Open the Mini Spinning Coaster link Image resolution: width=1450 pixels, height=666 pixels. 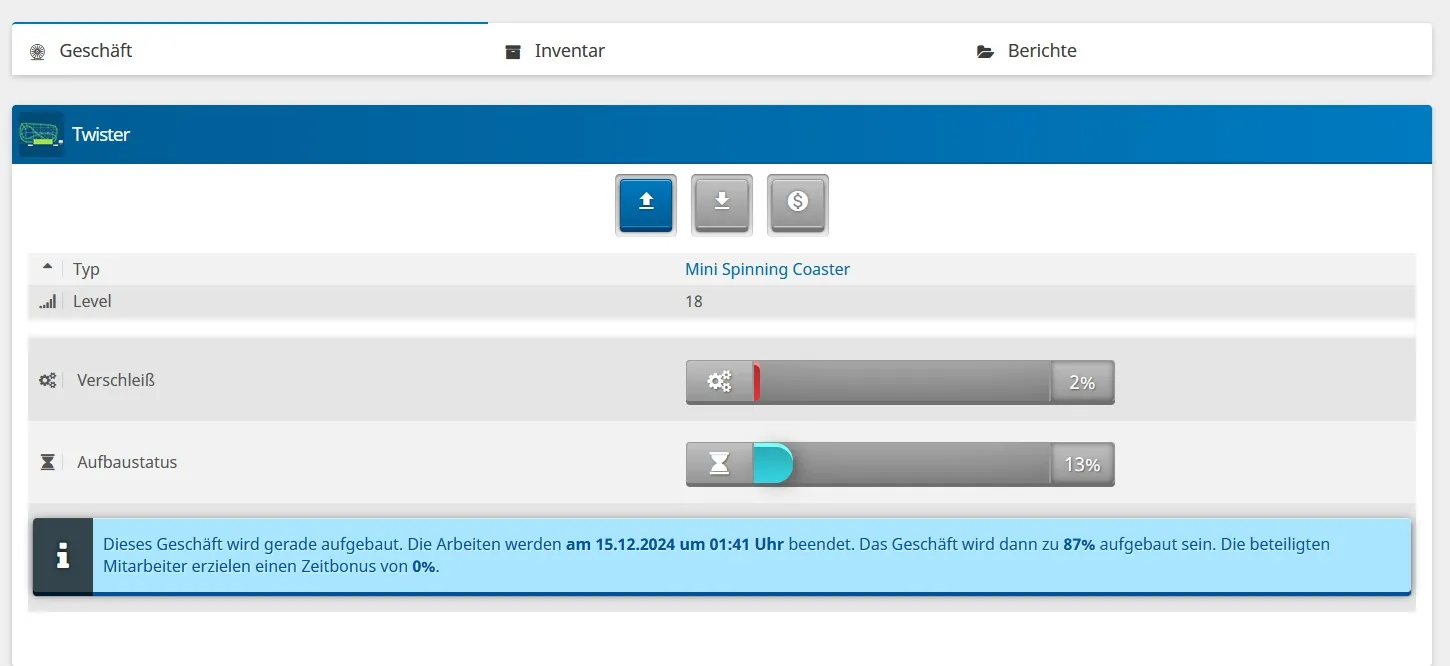click(767, 269)
